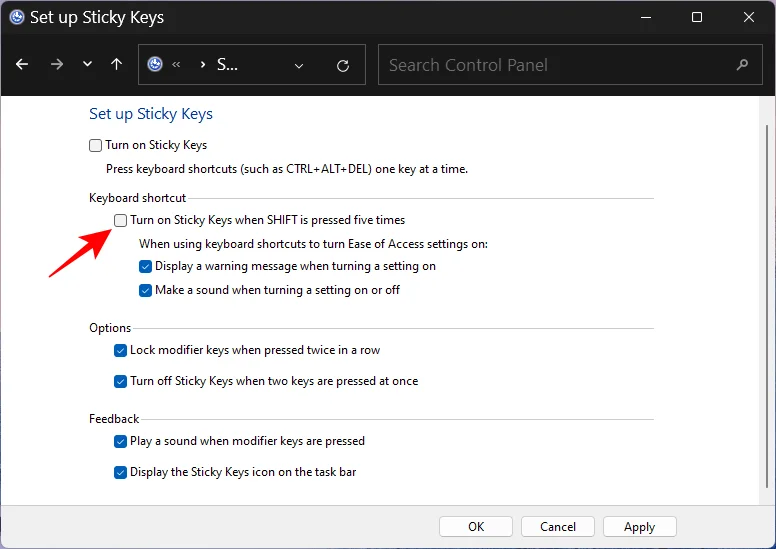Click the search magnifier icon
776x549 pixels.
click(742, 65)
